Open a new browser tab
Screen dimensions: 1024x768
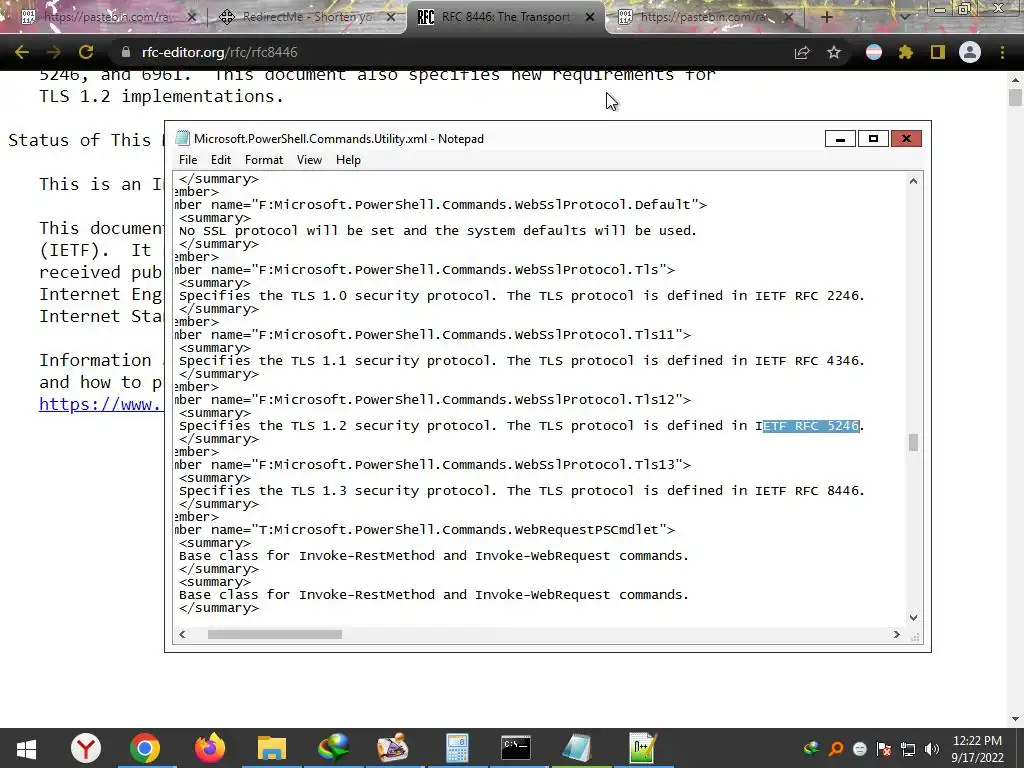[x=826, y=17]
